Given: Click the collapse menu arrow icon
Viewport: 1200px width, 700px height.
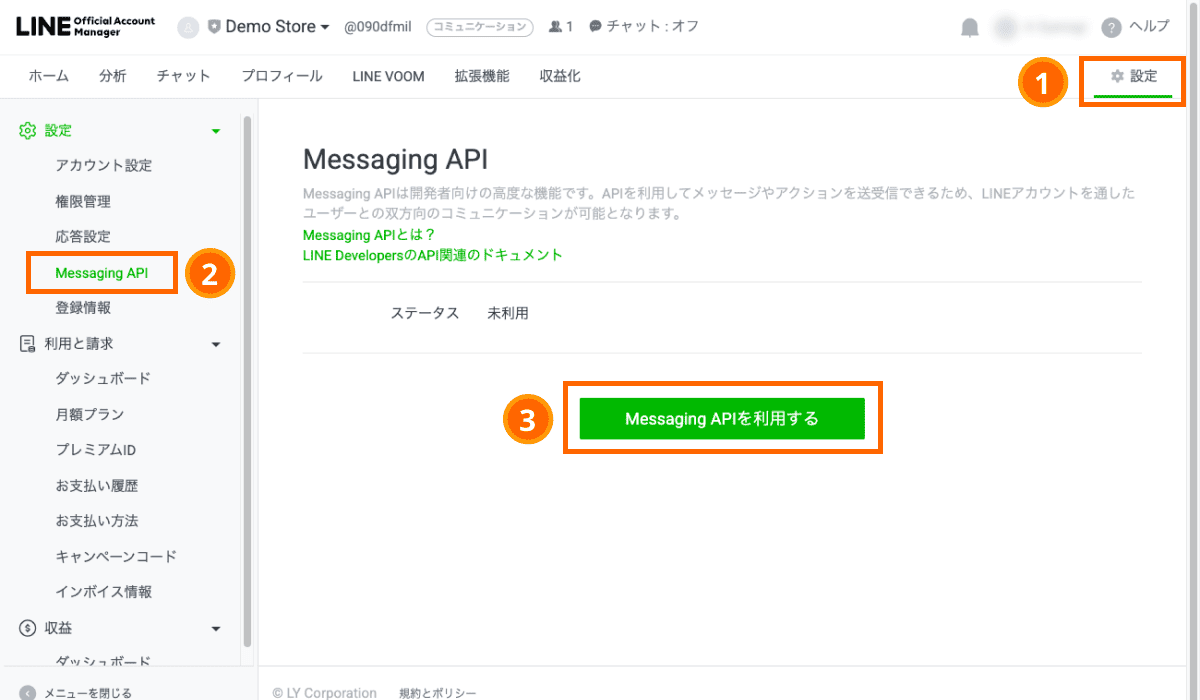Looking at the screenshot, I should [28, 692].
